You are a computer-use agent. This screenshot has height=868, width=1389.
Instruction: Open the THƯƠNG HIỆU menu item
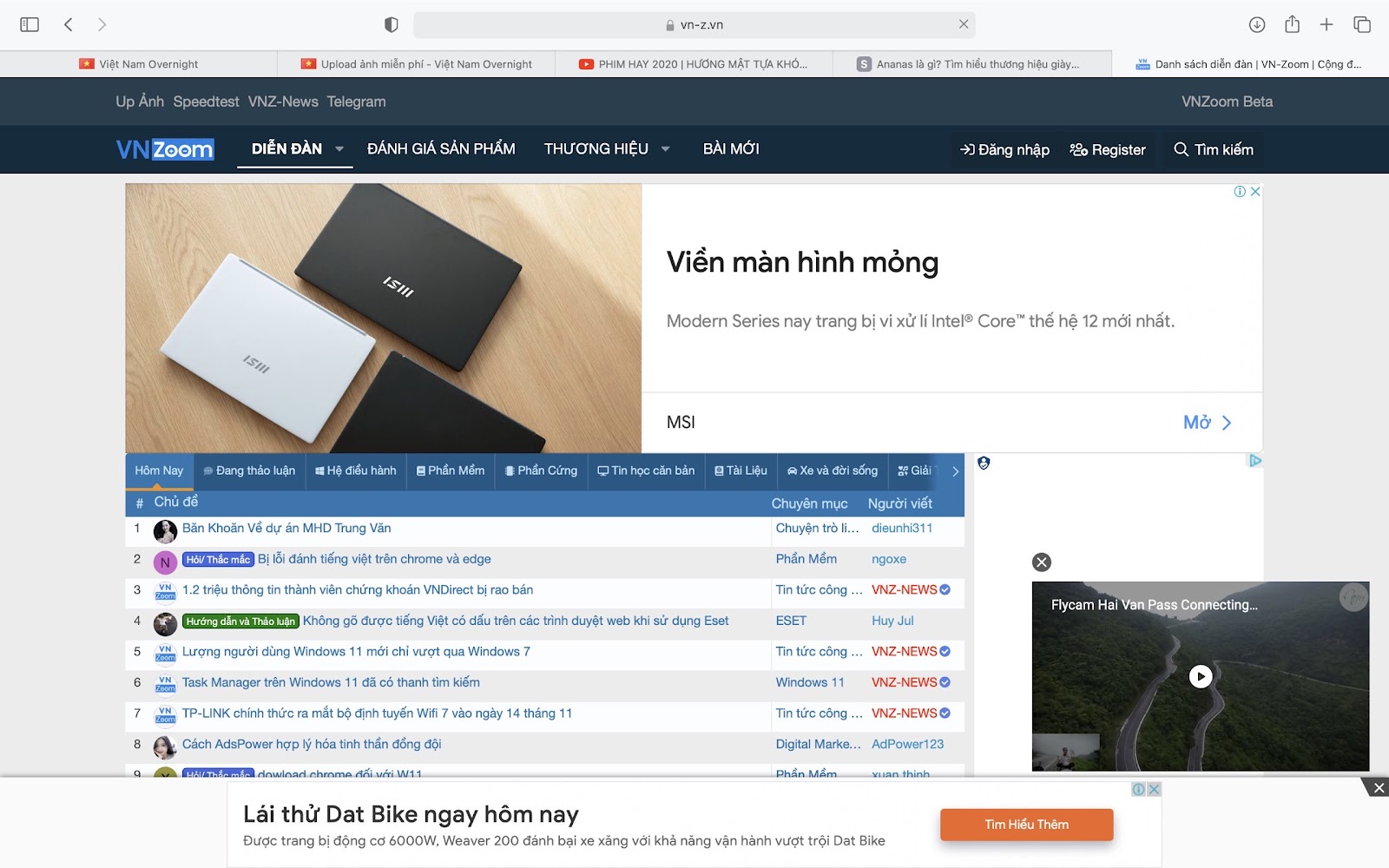pos(596,149)
